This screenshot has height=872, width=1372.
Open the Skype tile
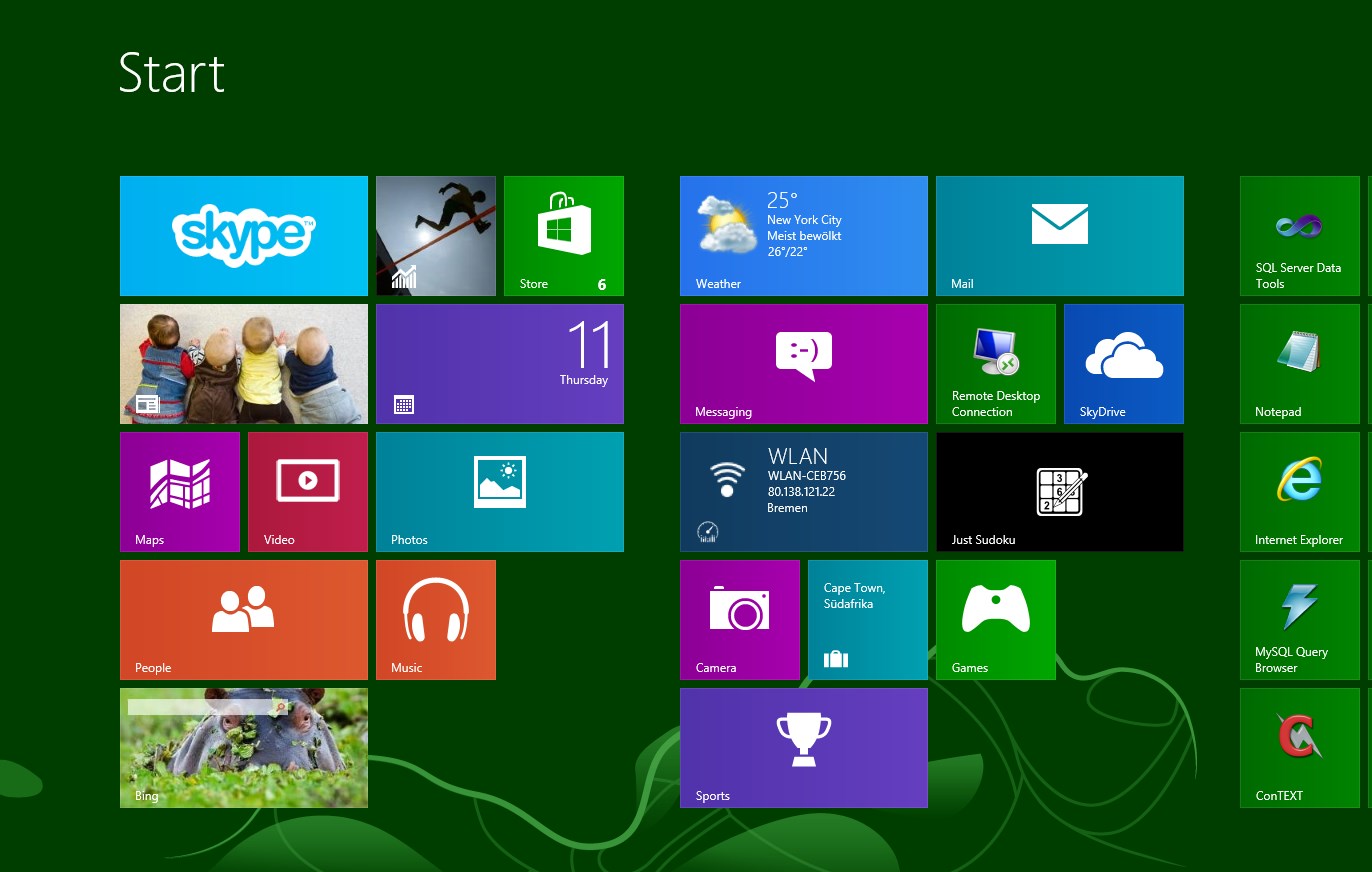click(243, 236)
